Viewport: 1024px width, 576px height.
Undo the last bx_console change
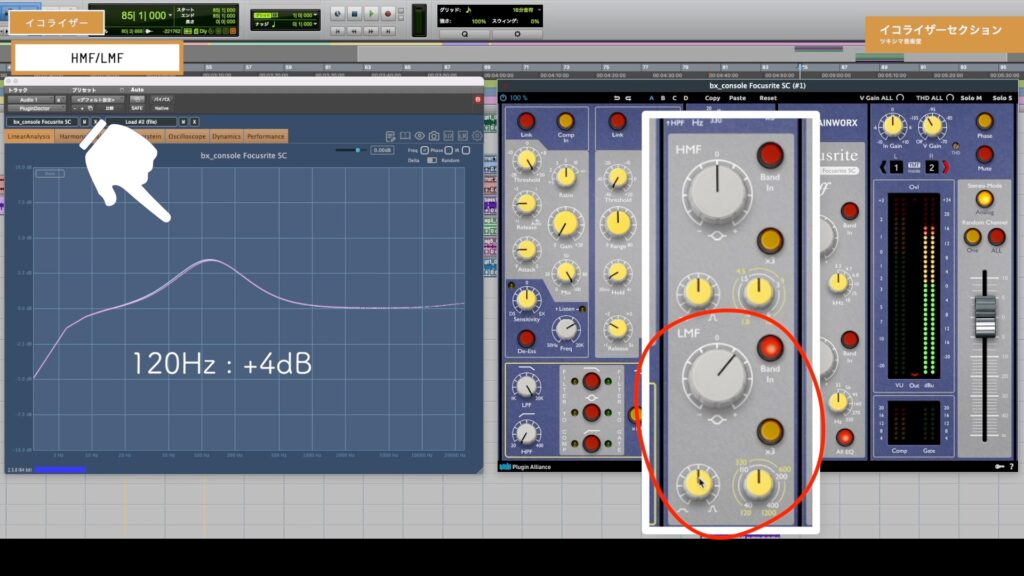point(616,98)
